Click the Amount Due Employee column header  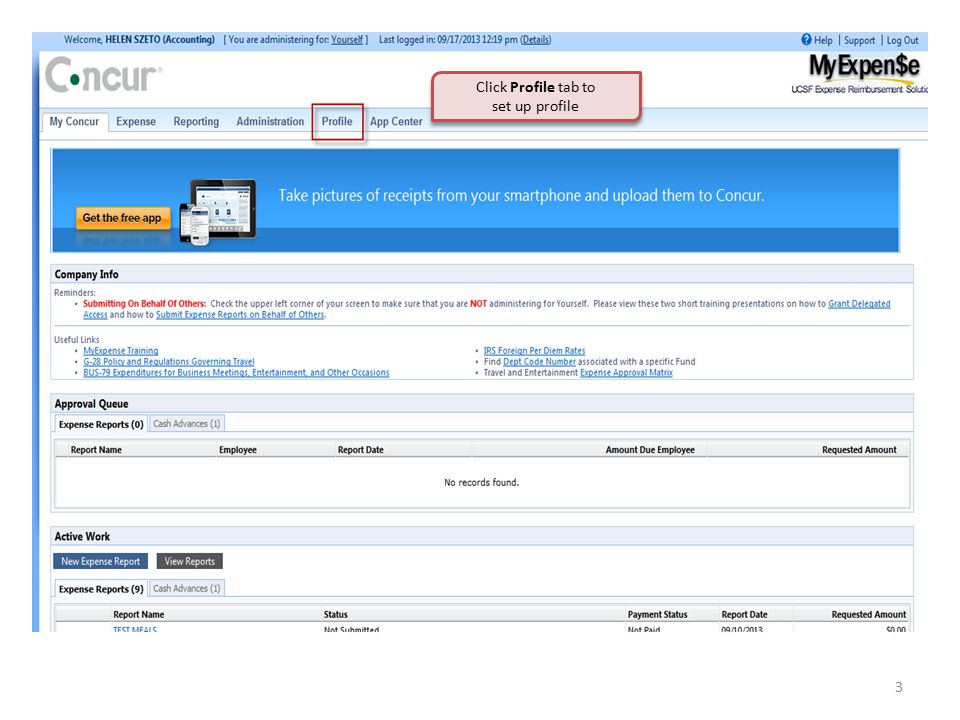tap(650, 450)
